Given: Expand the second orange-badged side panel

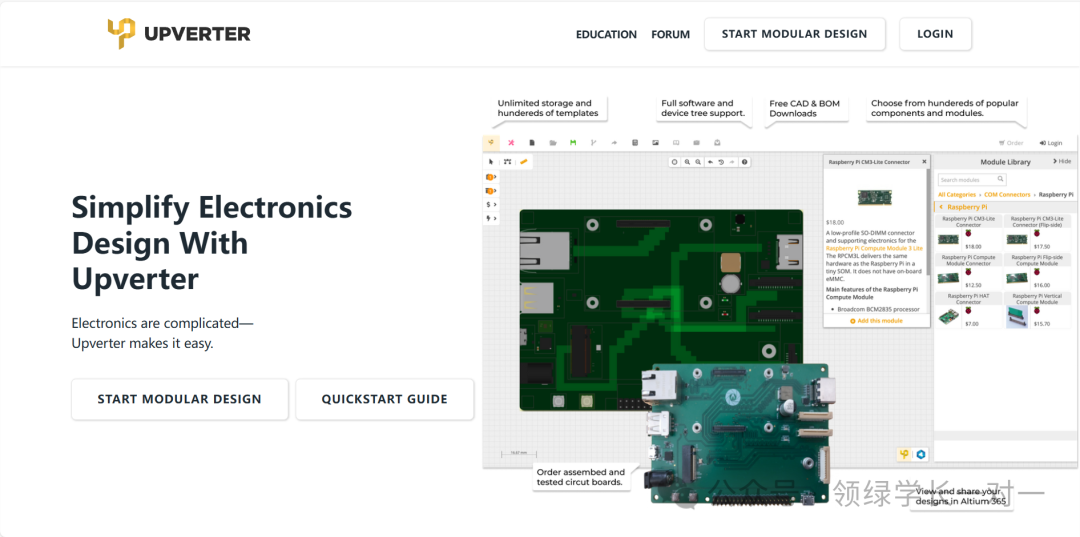Looking at the screenshot, I should pyautogui.click(x=492, y=191).
